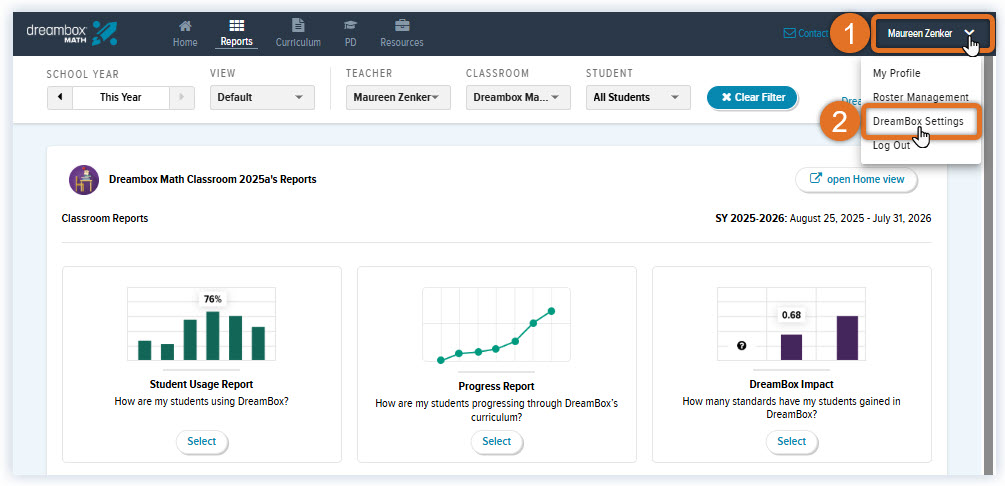Go to Home in navigation bar
Image resolution: width=1005 pixels, height=486 pixels.
[185, 33]
